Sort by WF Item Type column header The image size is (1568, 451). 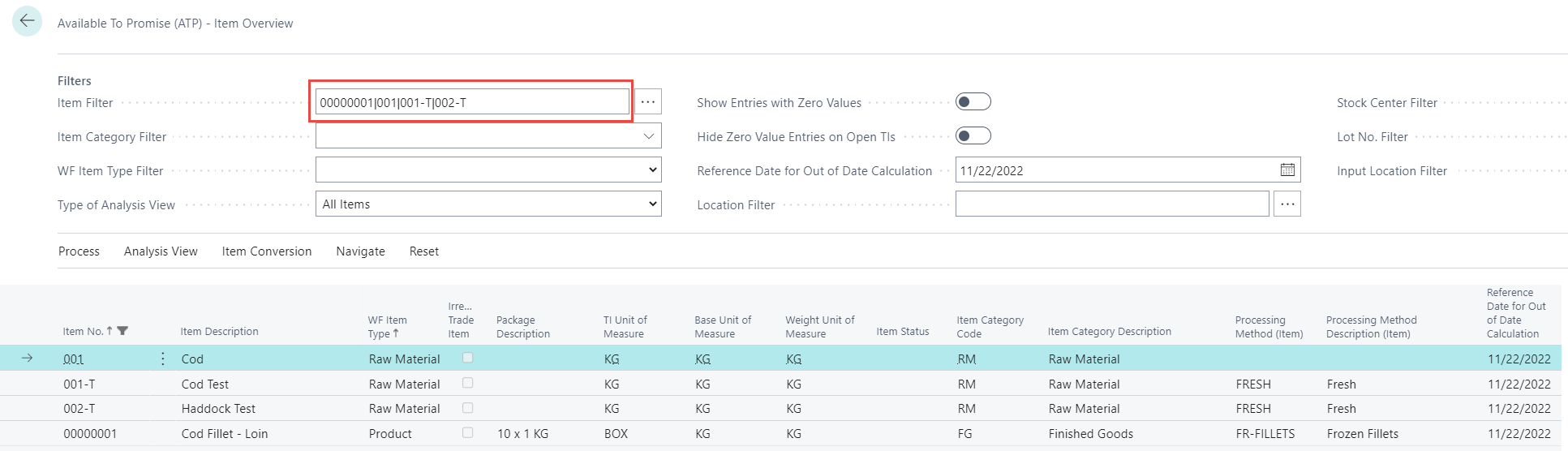[x=387, y=327]
